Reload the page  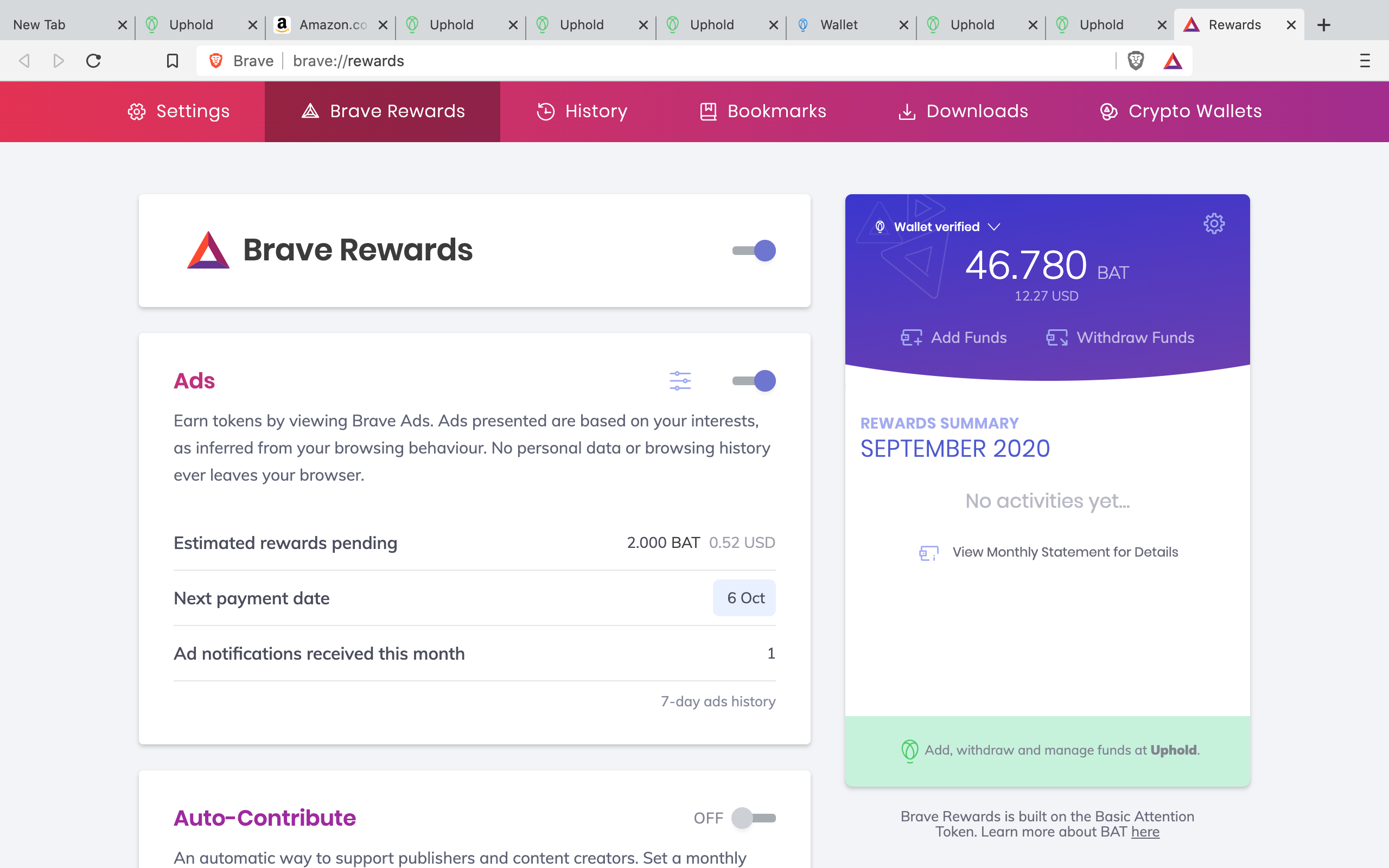click(x=93, y=61)
